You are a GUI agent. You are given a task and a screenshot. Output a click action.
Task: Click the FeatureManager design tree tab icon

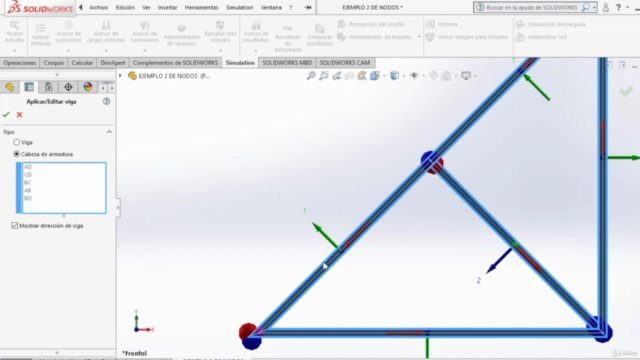pyautogui.click(x=10, y=87)
